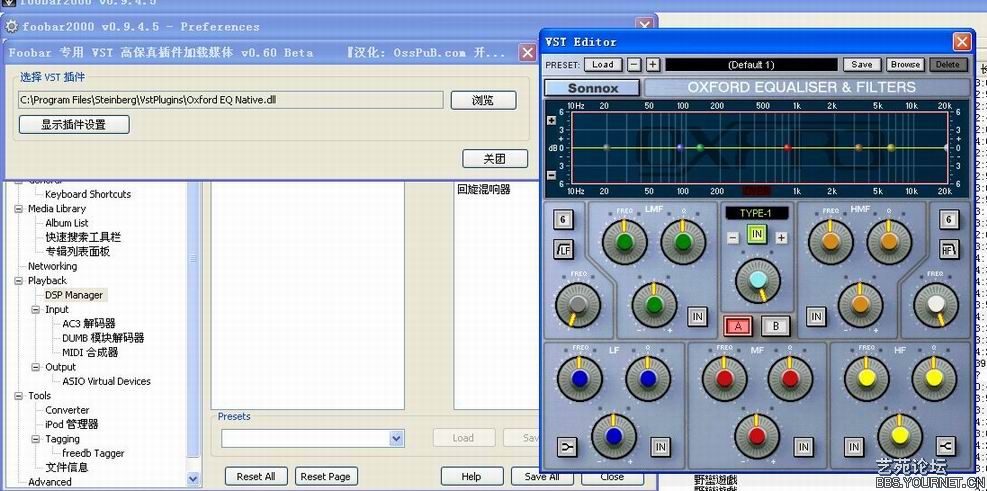Click the green LMF frequency knob

pyautogui.click(x=624, y=242)
